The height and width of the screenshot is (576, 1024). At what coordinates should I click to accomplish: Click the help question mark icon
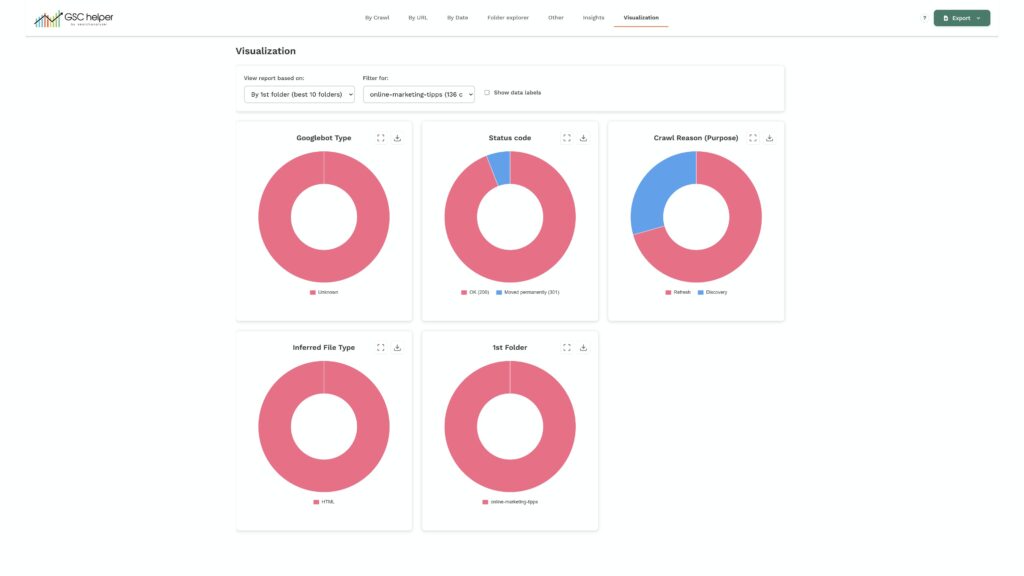click(x=924, y=18)
